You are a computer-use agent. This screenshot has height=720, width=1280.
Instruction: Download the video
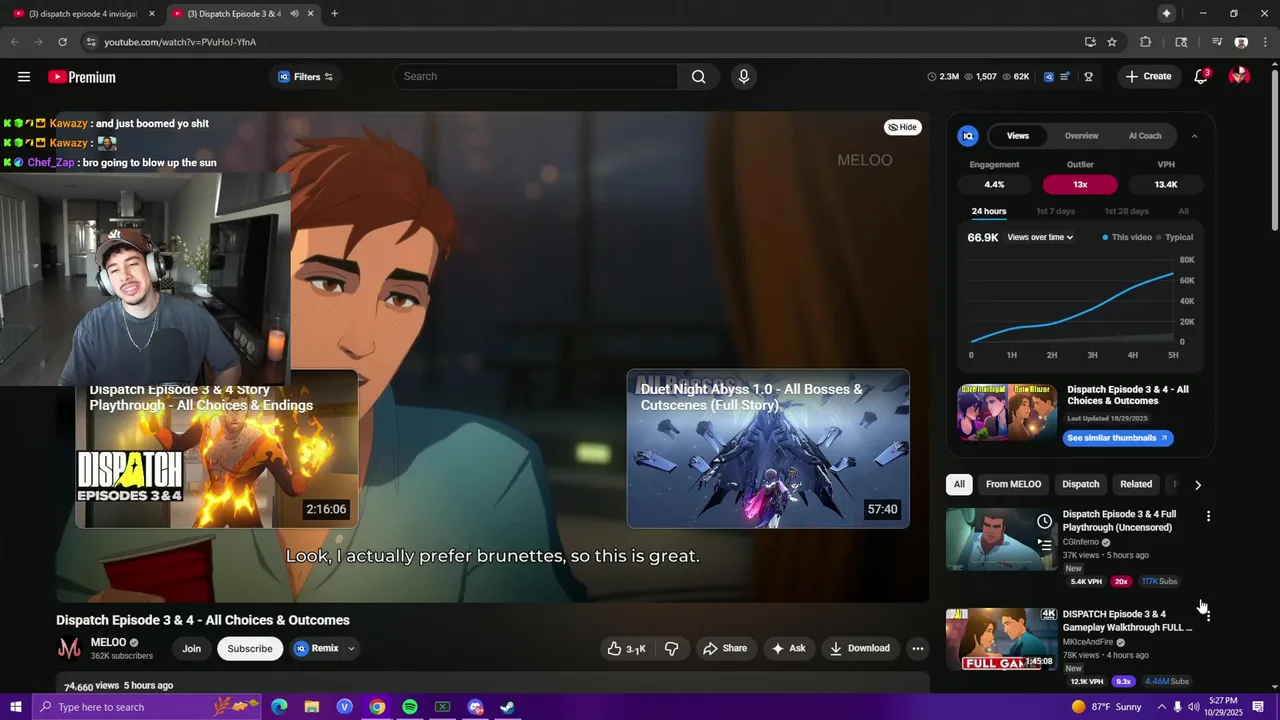pyautogui.click(x=859, y=648)
